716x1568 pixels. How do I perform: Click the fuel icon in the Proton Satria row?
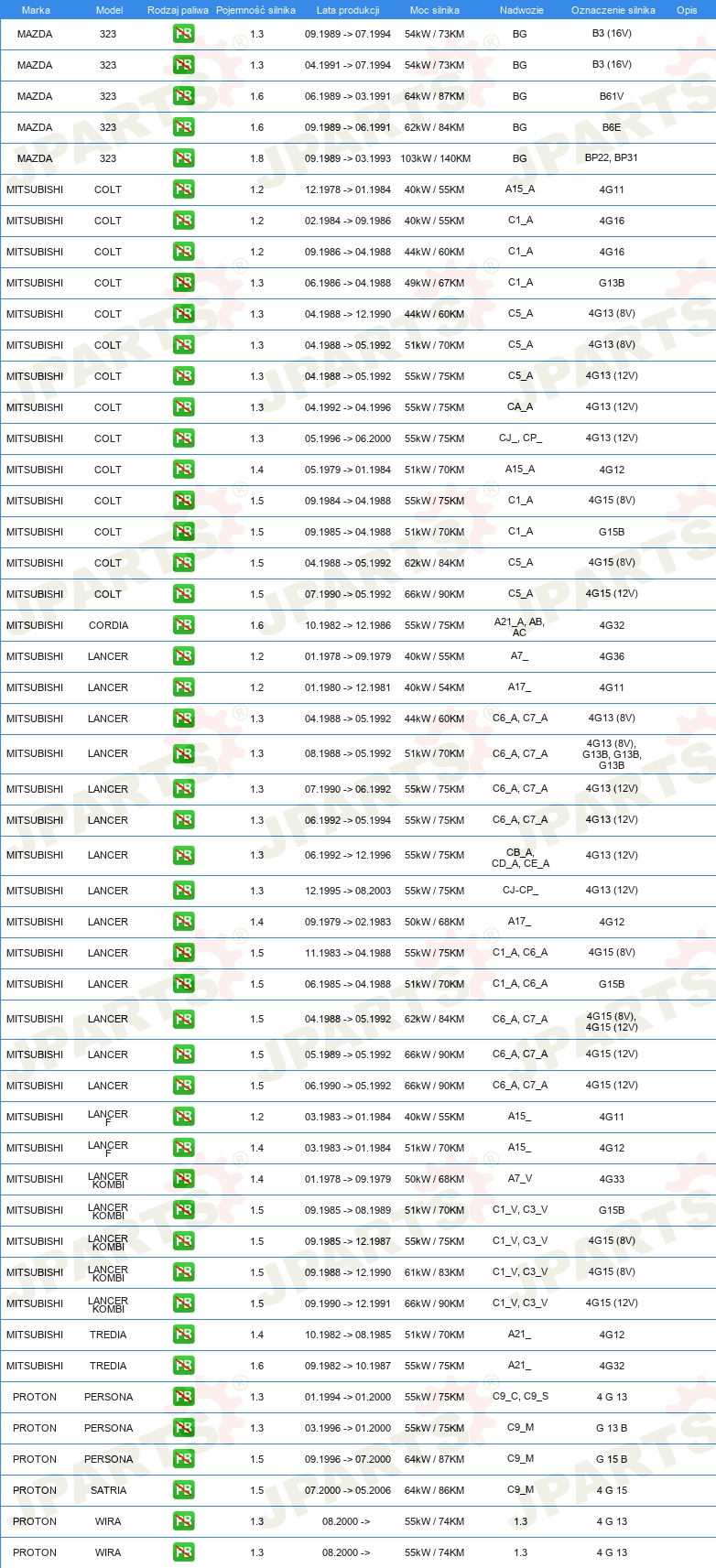(184, 1490)
